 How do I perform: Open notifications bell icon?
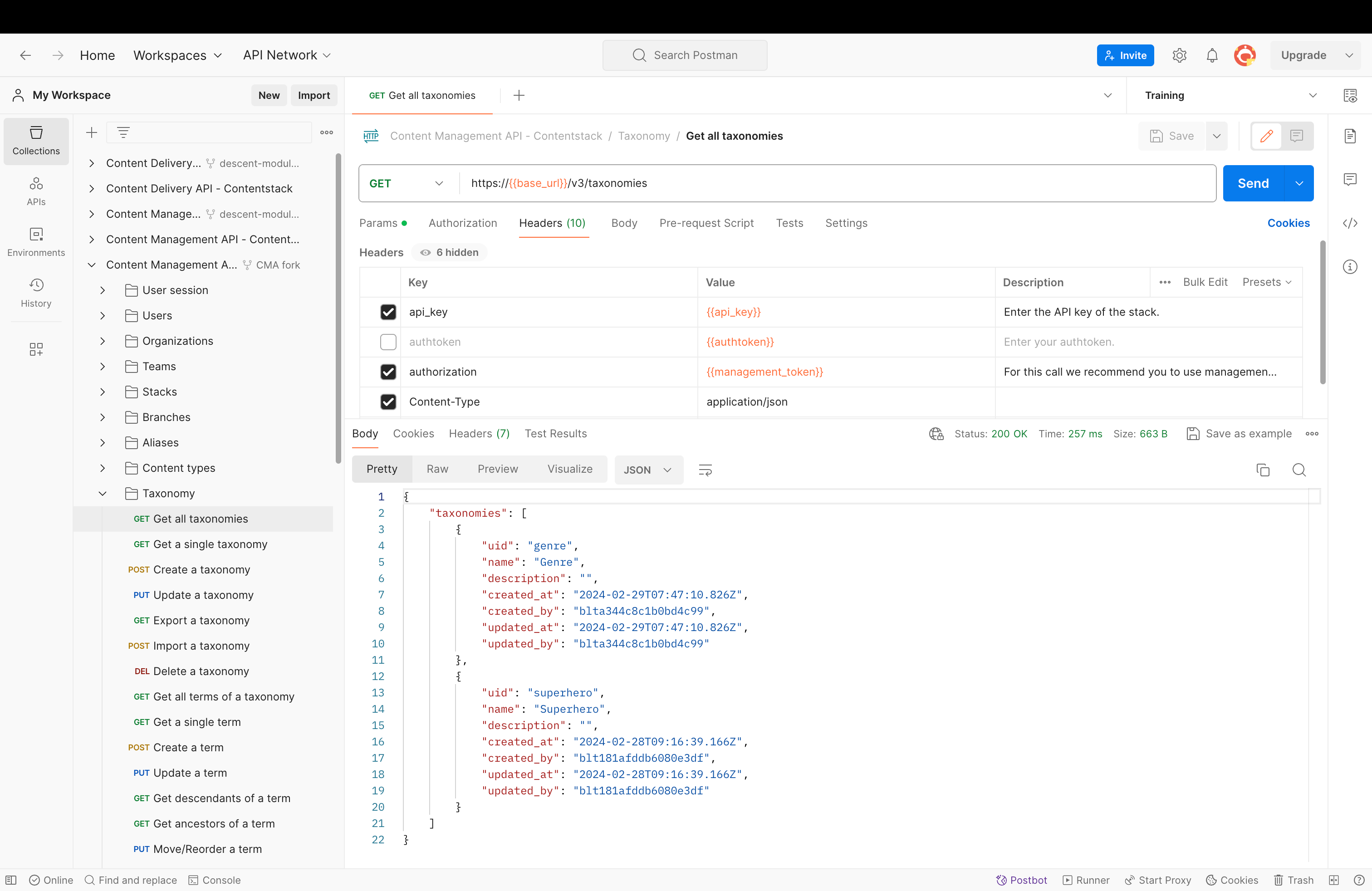pos(1212,55)
